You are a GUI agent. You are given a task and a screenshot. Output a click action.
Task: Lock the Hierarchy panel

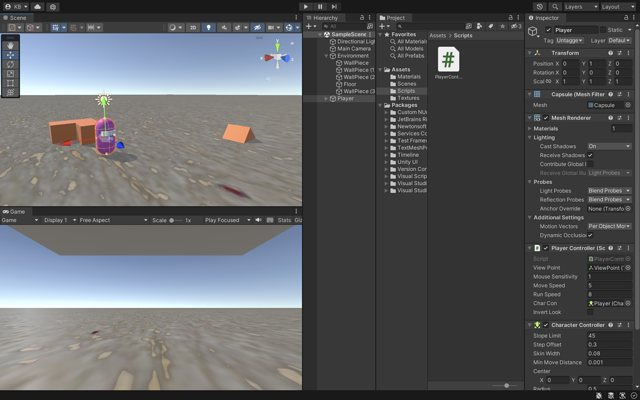pyautogui.click(x=362, y=18)
